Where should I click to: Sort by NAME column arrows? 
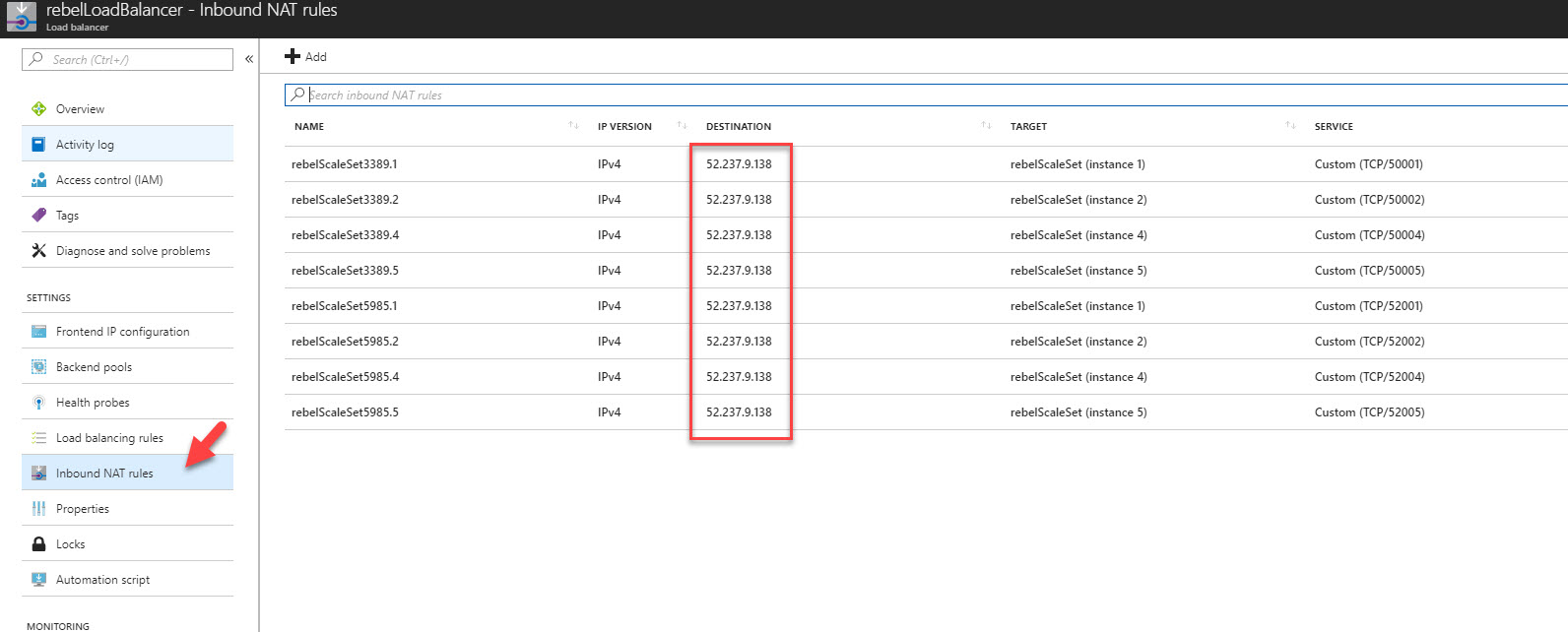tap(573, 125)
